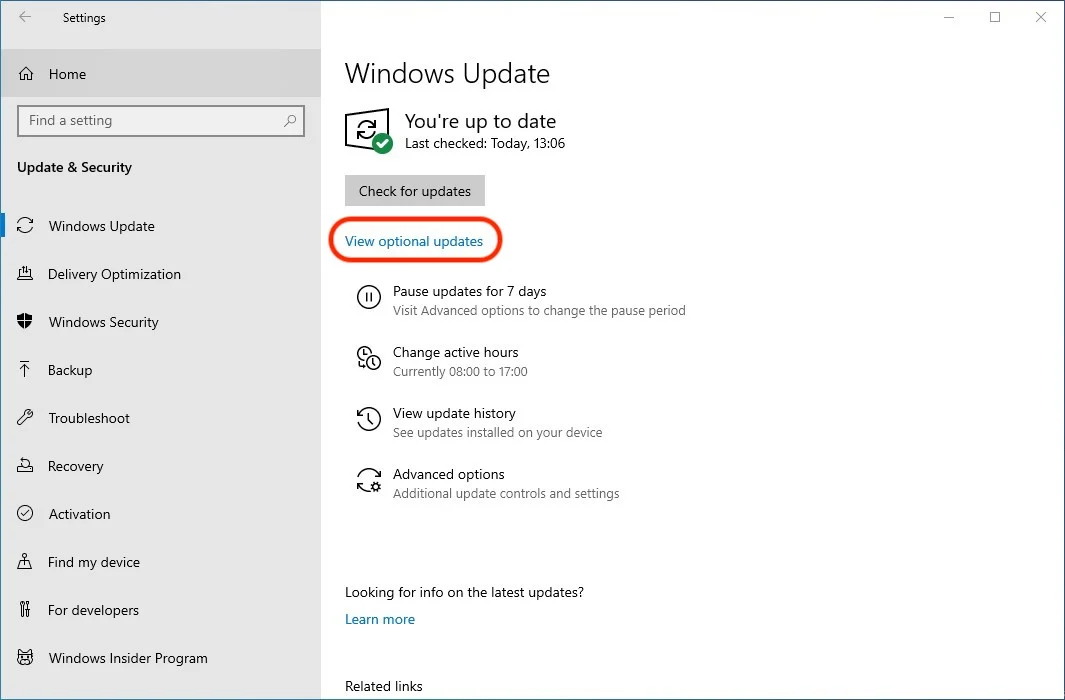Screen dimensions: 1065x700
Task: Open Windows Insider Program settings
Action: [x=128, y=658]
